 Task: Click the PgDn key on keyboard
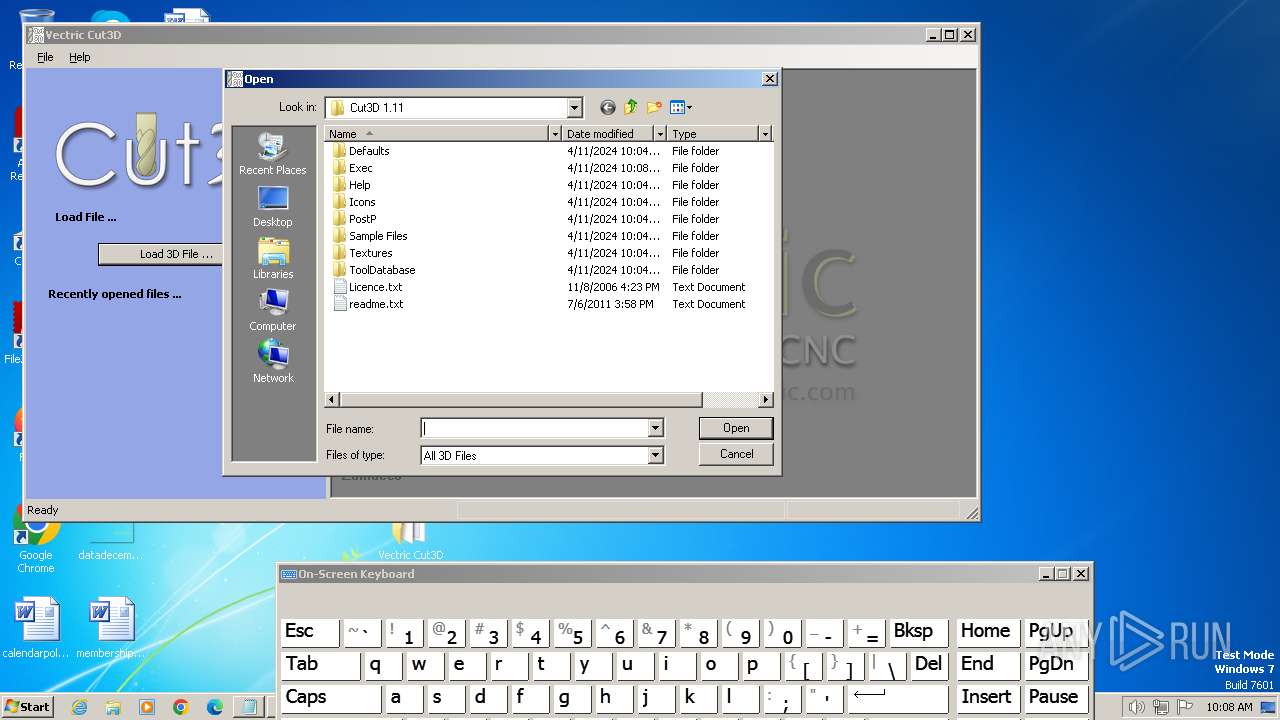coord(1055,664)
